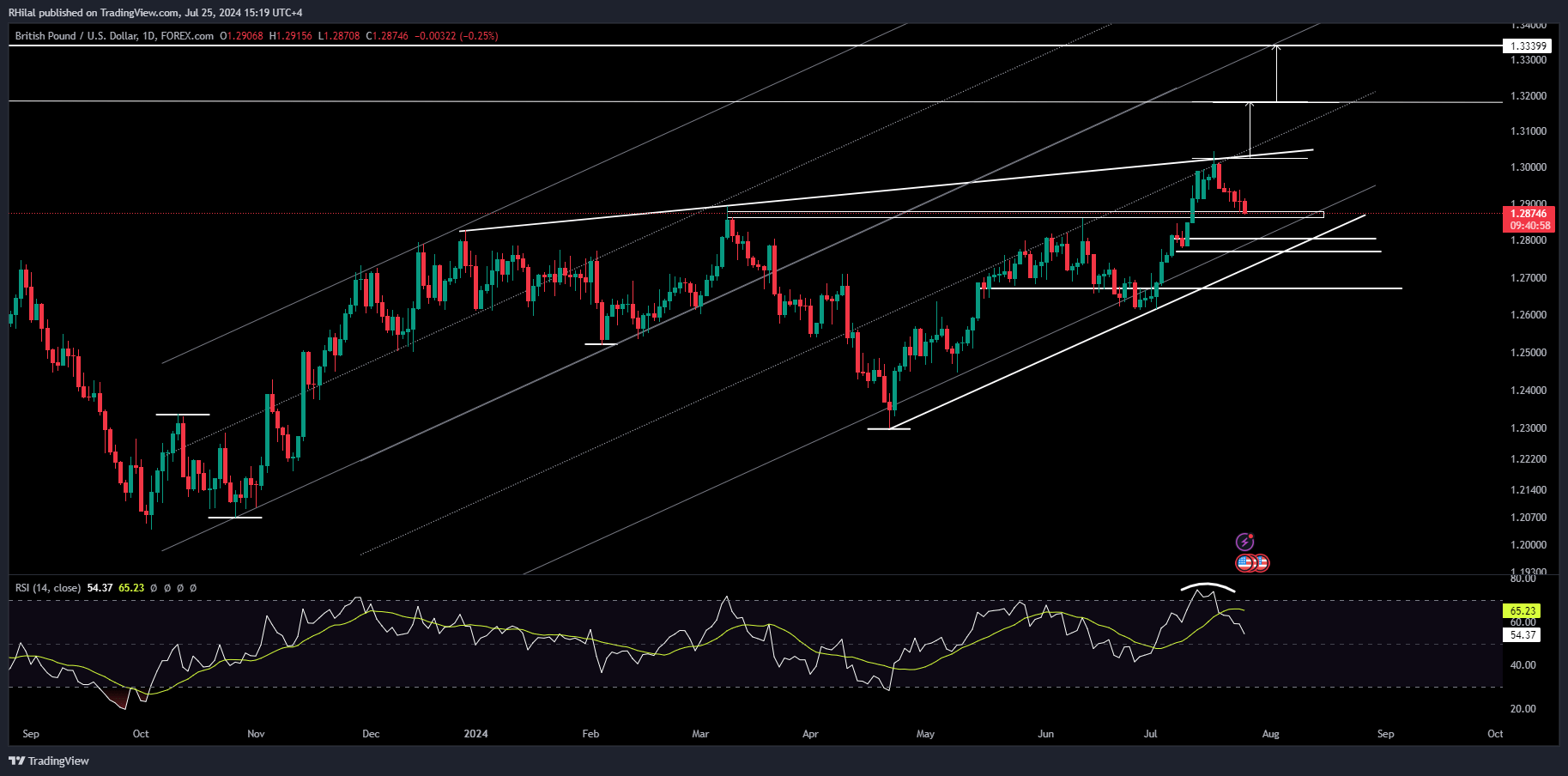The height and width of the screenshot is (776, 1568).
Task: Click the 1.31000 price axis label
Action: click(x=1529, y=131)
